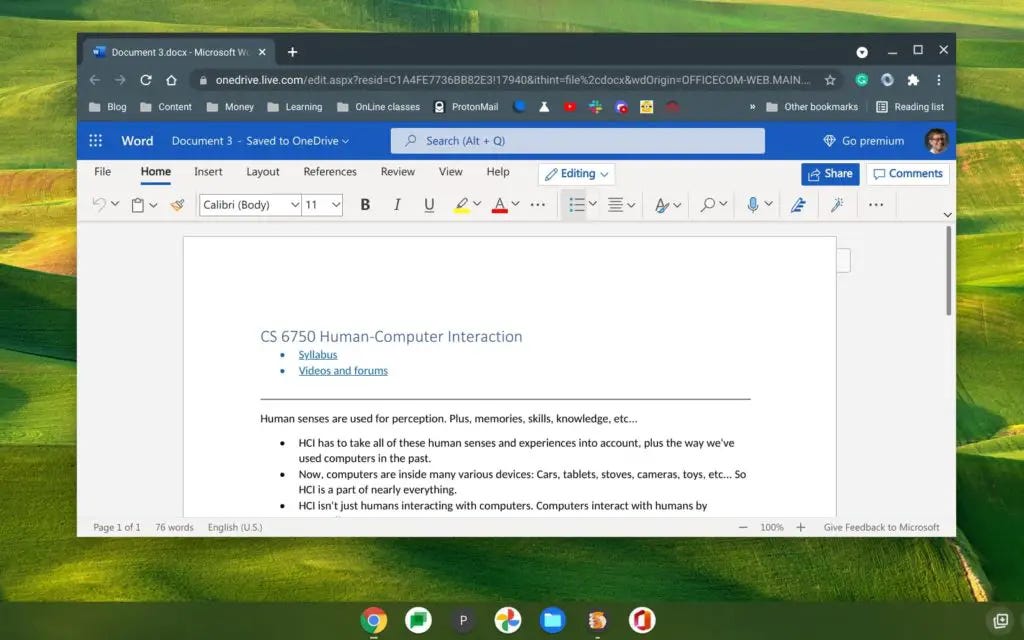Open the Editor pen icon
The height and width of the screenshot is (640, 1024).
pyautogui.click(x=798, y=205)
